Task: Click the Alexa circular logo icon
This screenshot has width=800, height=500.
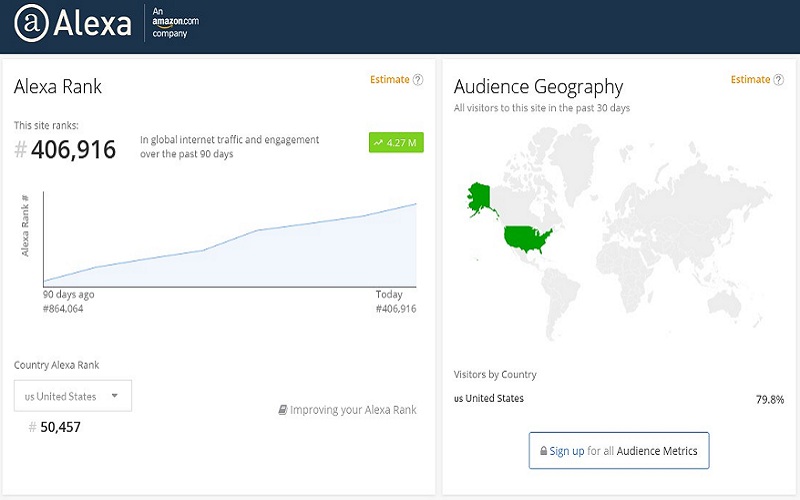Action: [32, 25]
